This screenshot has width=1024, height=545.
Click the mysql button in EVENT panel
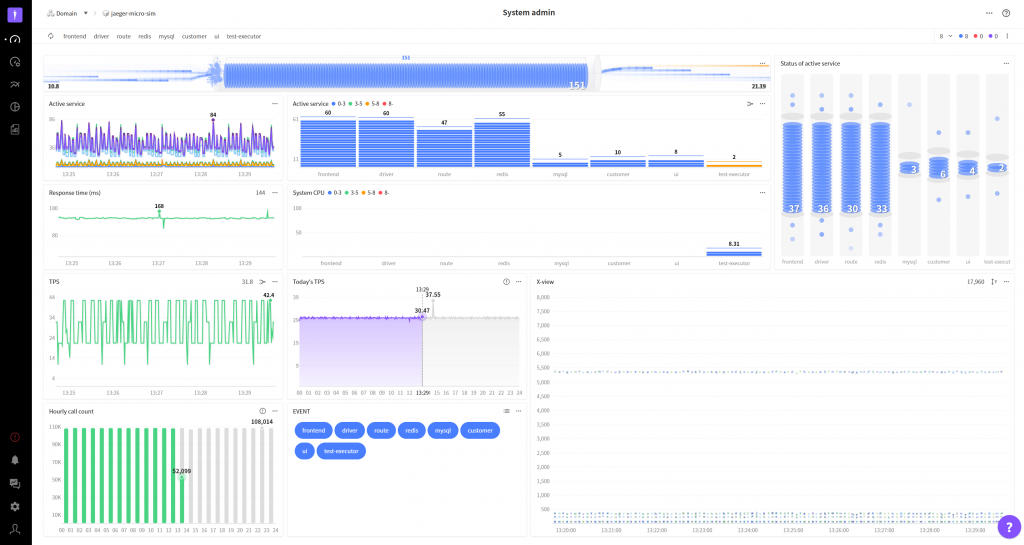pyautogui.click(x=443, y=430)
